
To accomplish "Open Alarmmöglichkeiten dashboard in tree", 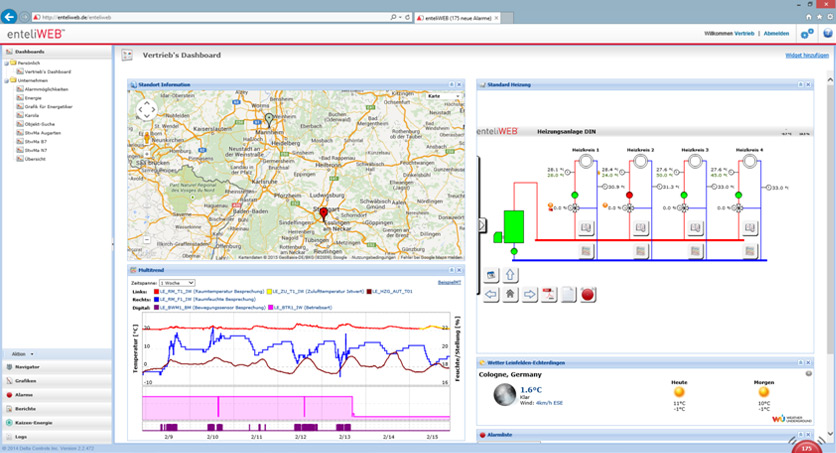I will tap(46, 89).
